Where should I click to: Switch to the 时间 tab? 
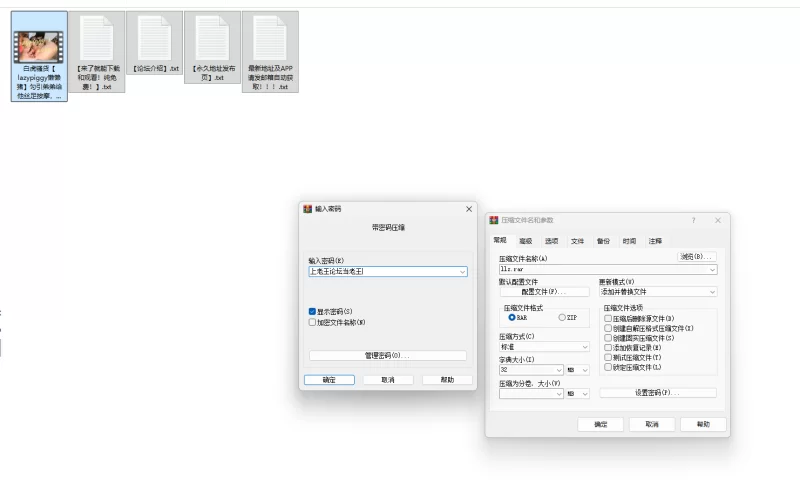(630, 241)
